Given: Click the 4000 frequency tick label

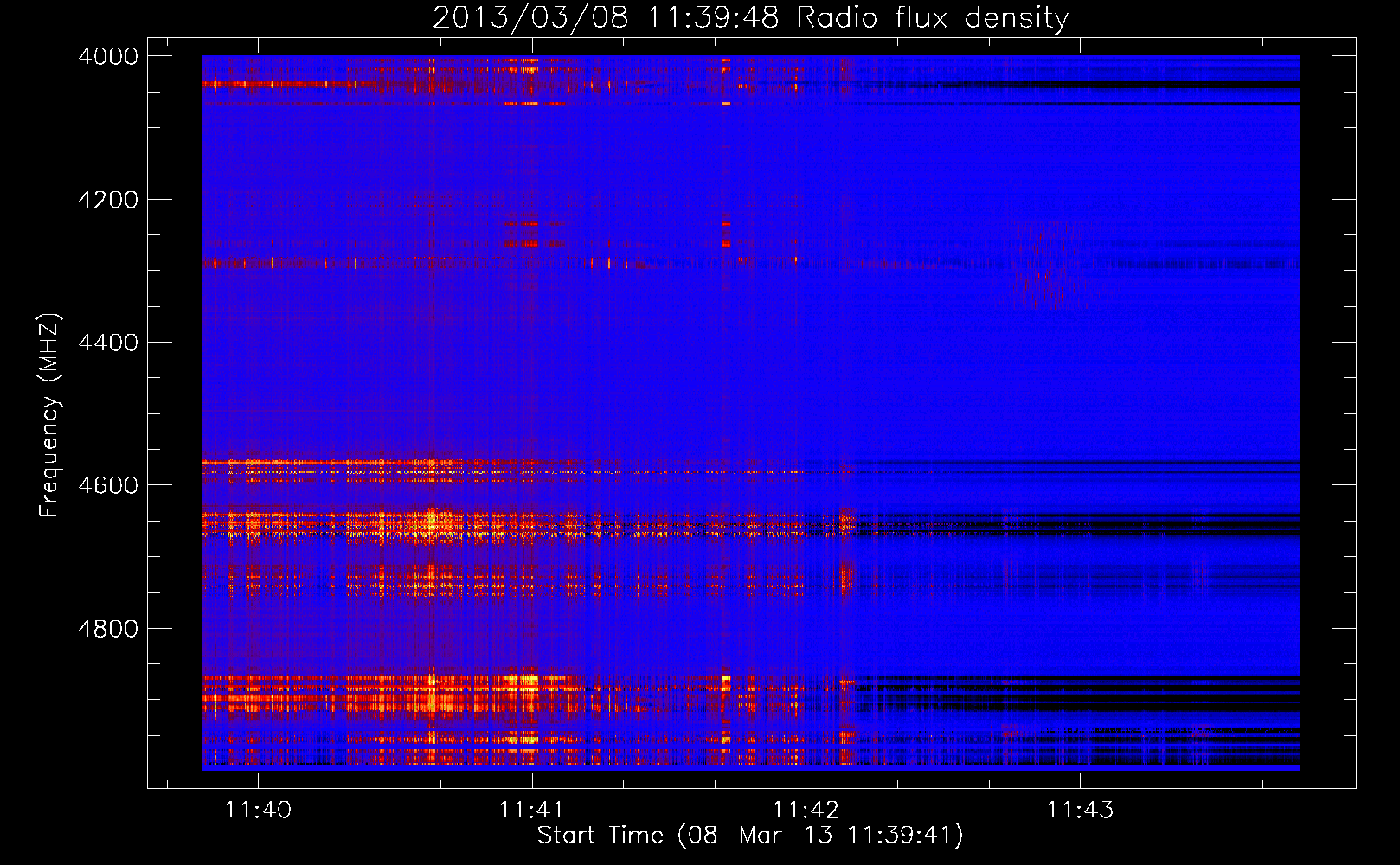Looking at the screenshot, I should click(108, 56).
